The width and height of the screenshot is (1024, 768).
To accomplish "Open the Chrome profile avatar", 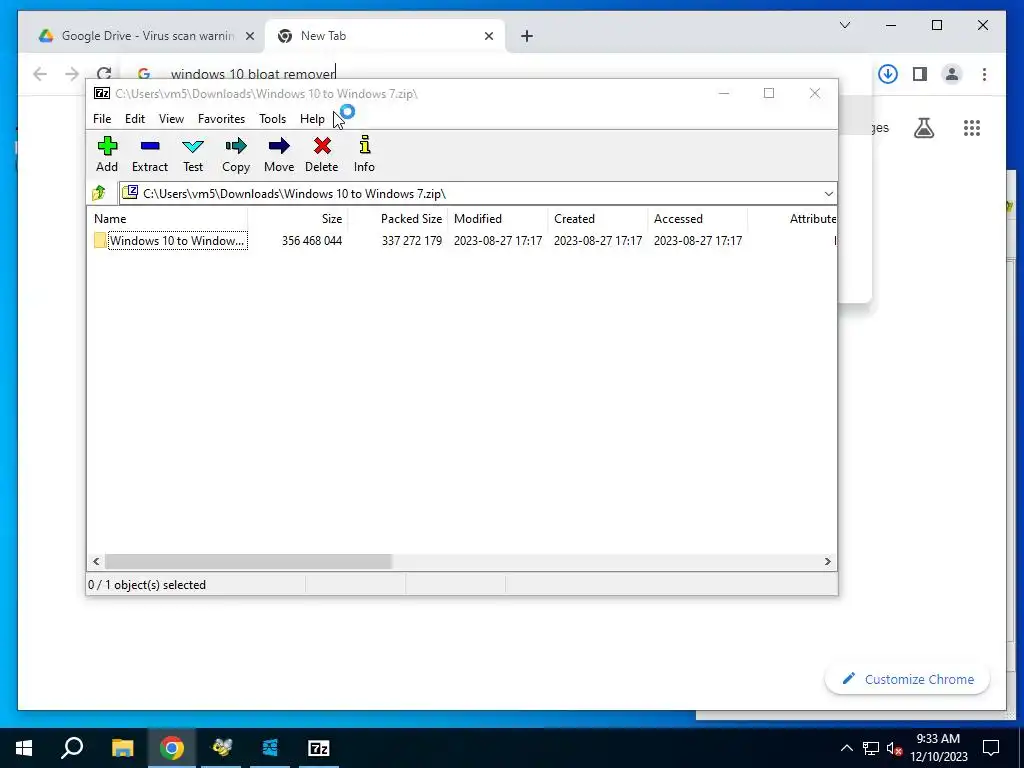I will (952, 74).
